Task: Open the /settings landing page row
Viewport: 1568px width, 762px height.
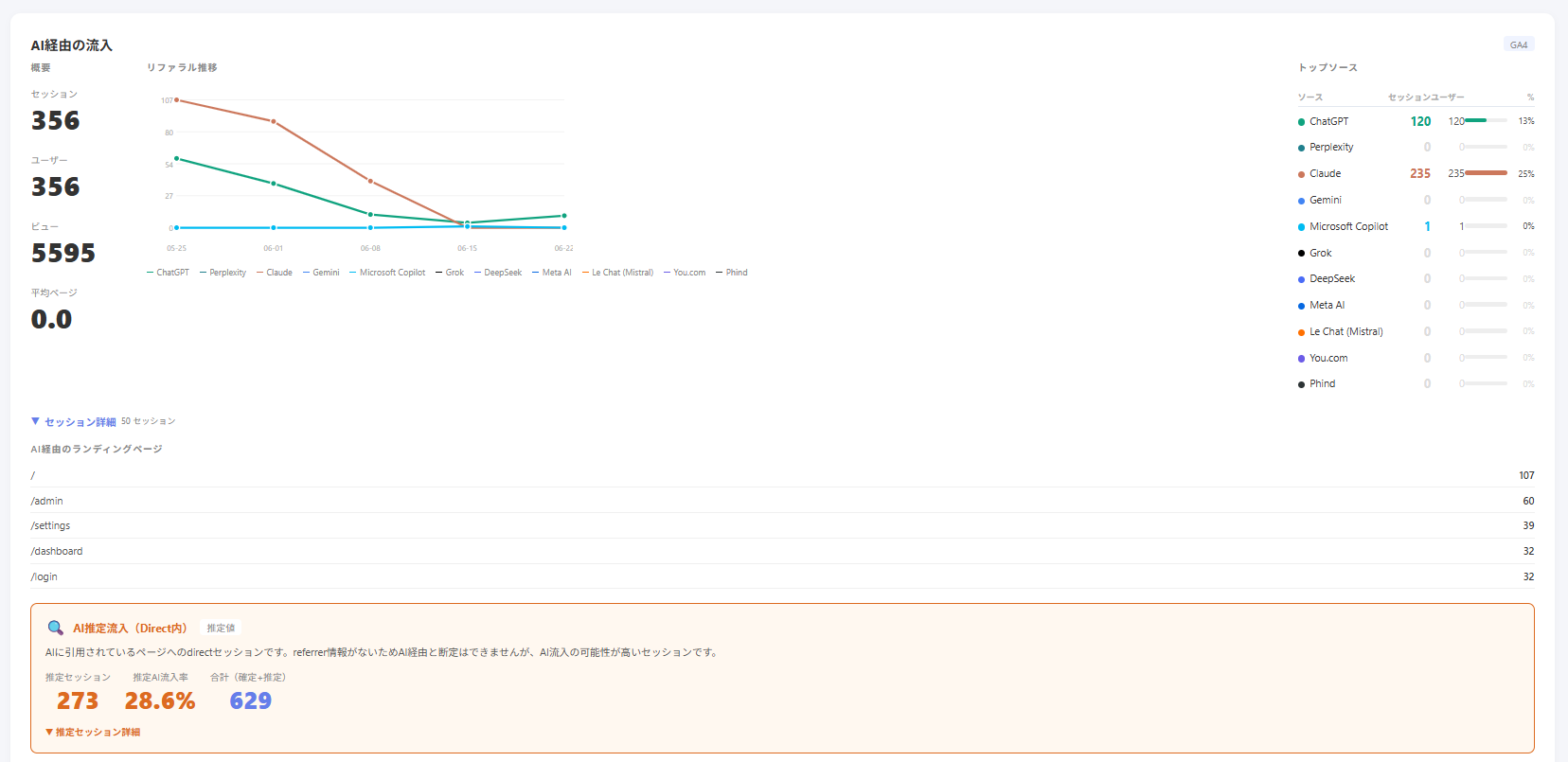Action: (782, 525)
